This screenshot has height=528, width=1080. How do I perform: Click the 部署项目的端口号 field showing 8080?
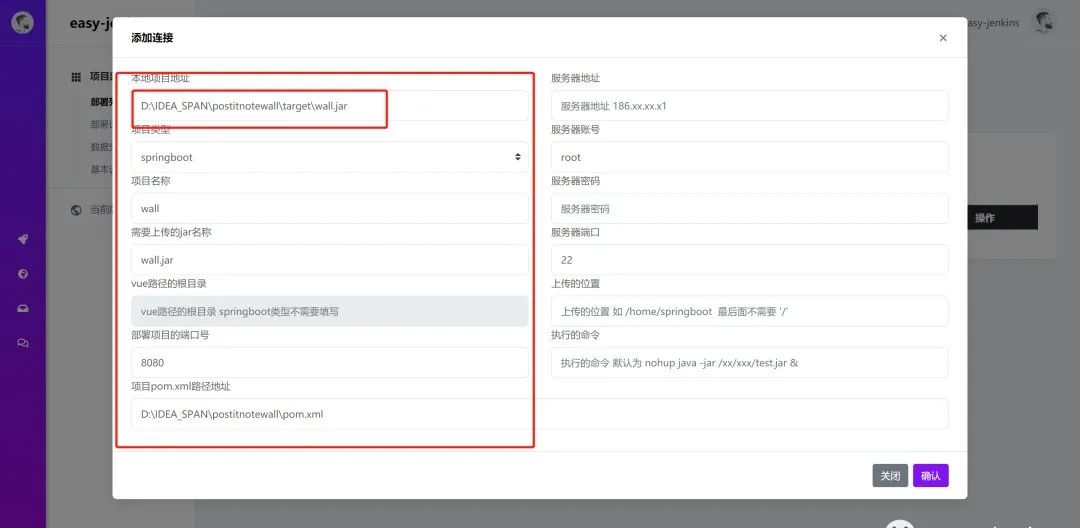[330, 362]
